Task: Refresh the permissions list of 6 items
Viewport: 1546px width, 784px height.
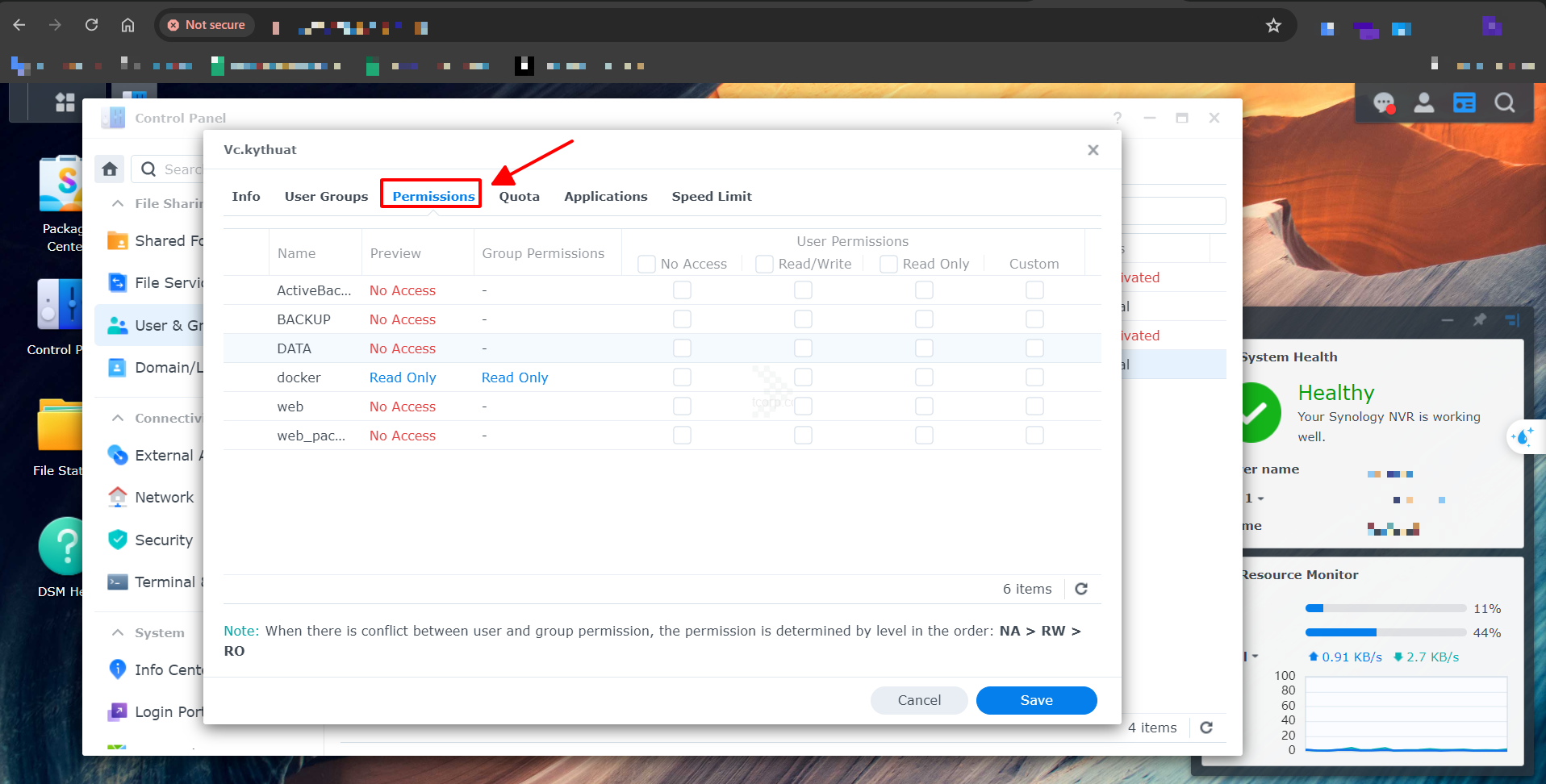Action: [1081, 589]
